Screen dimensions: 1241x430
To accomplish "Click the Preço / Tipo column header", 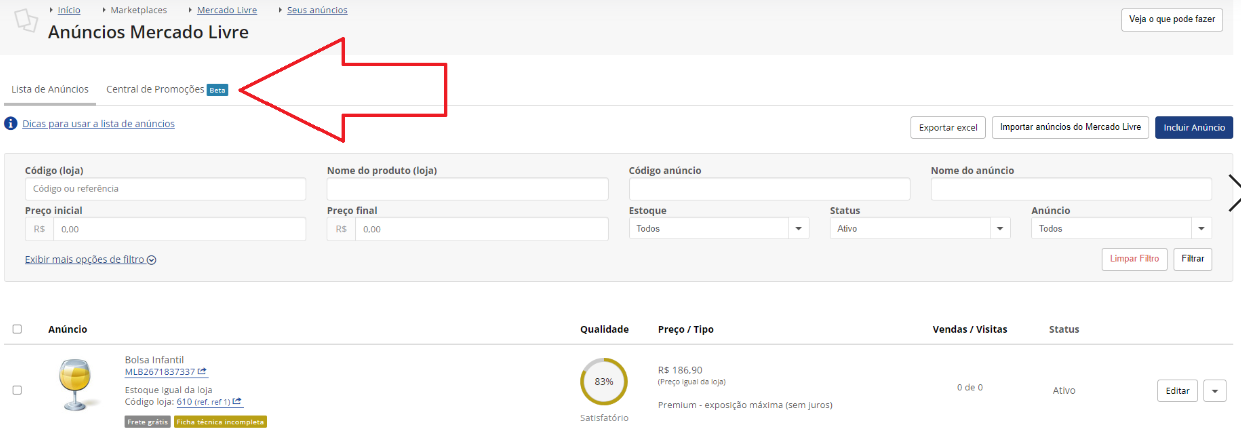I will point(686,329).
